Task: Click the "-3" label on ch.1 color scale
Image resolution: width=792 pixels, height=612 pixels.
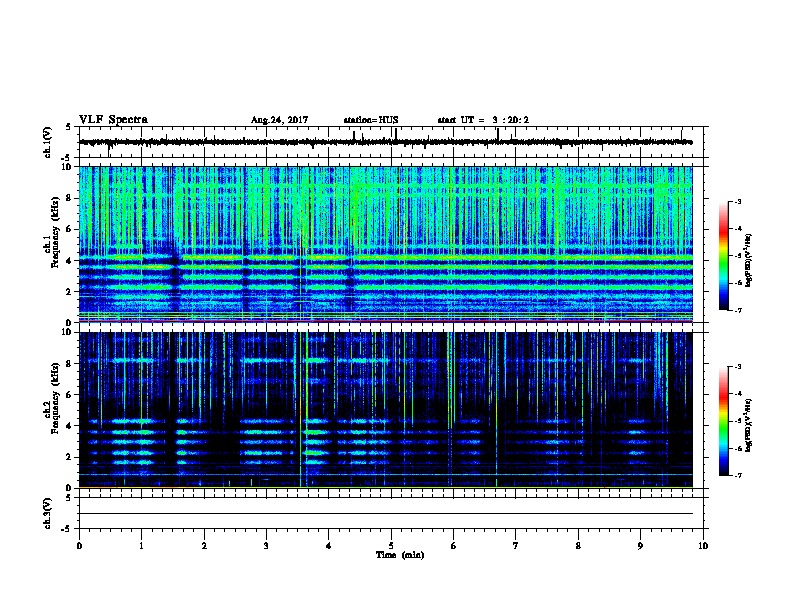Action: [x=737, y=202]
